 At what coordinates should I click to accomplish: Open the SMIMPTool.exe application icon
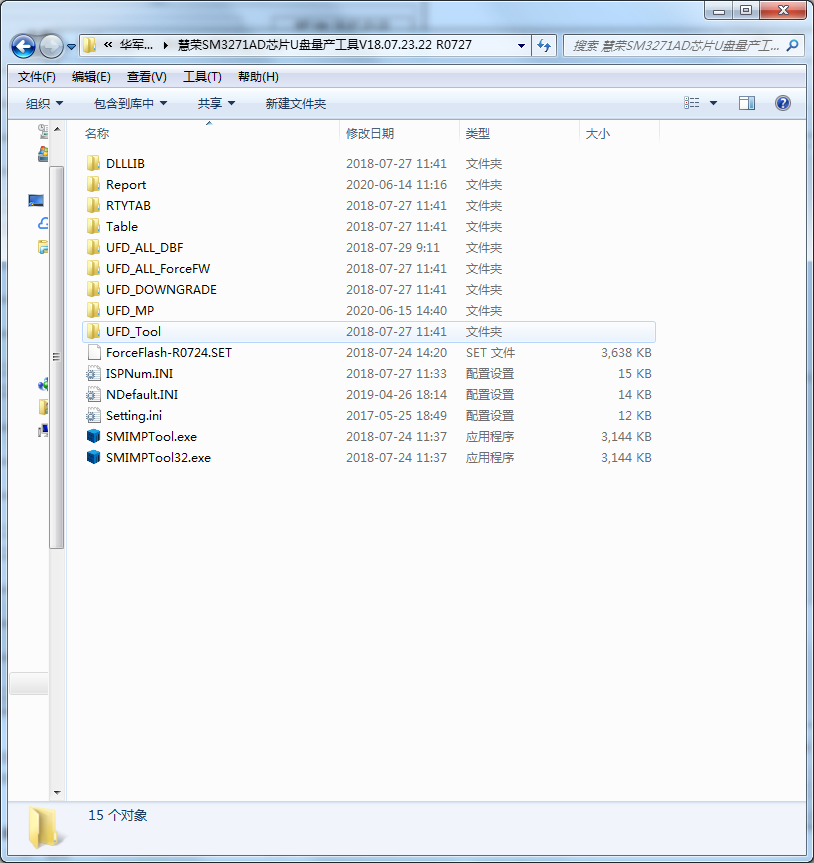click(x=95, y=436)
